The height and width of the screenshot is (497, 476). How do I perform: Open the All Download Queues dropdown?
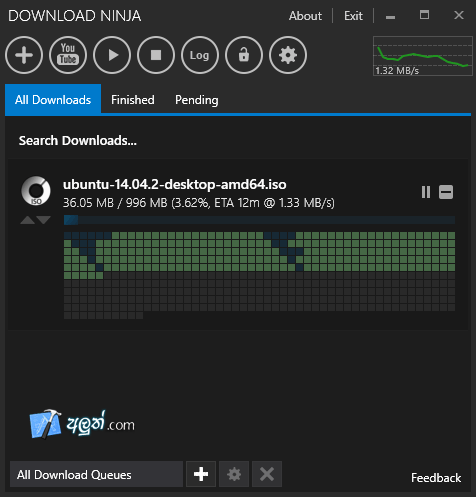[x=96, y=474]
